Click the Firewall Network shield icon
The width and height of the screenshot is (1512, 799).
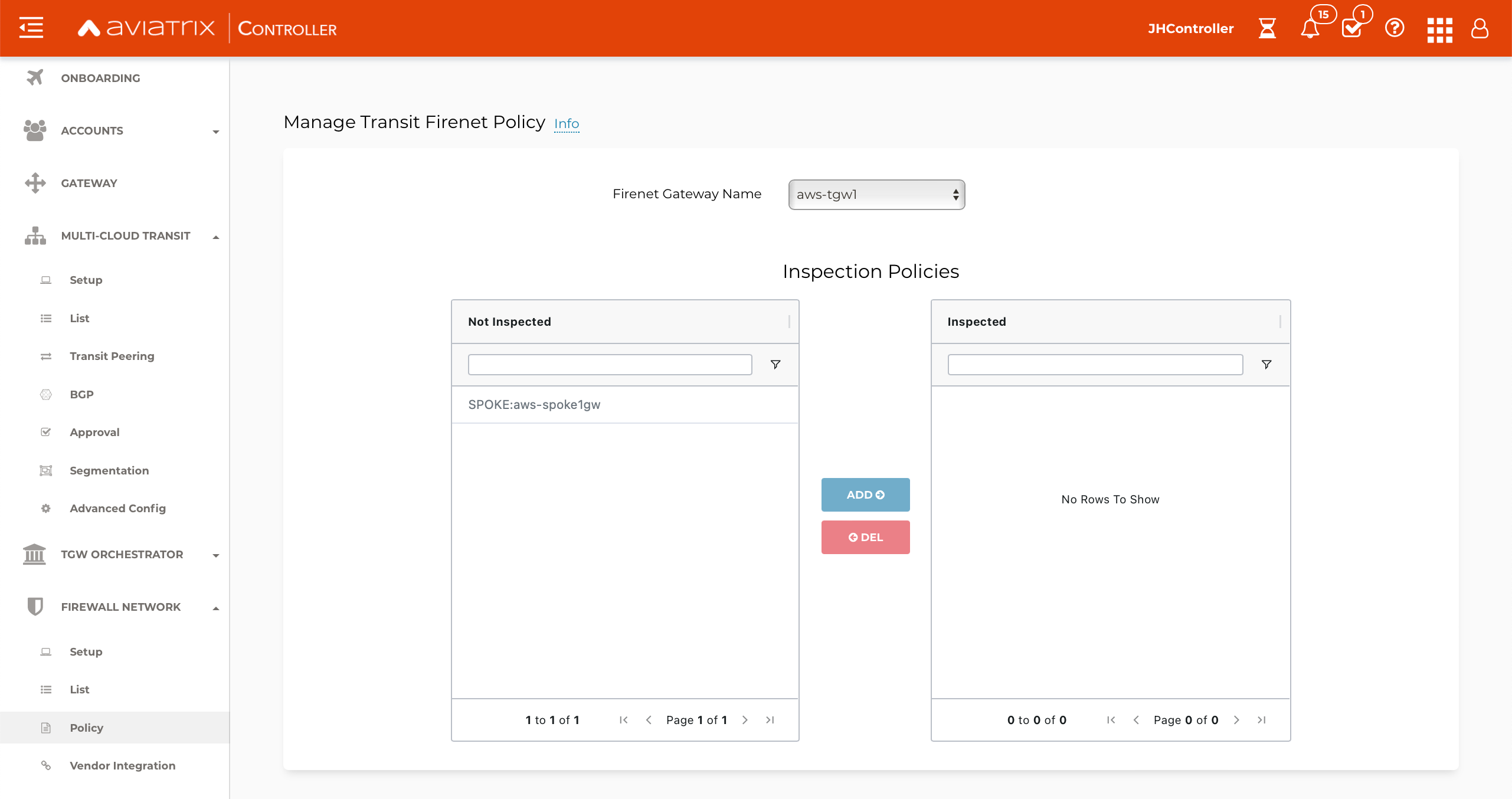point(35,607)
